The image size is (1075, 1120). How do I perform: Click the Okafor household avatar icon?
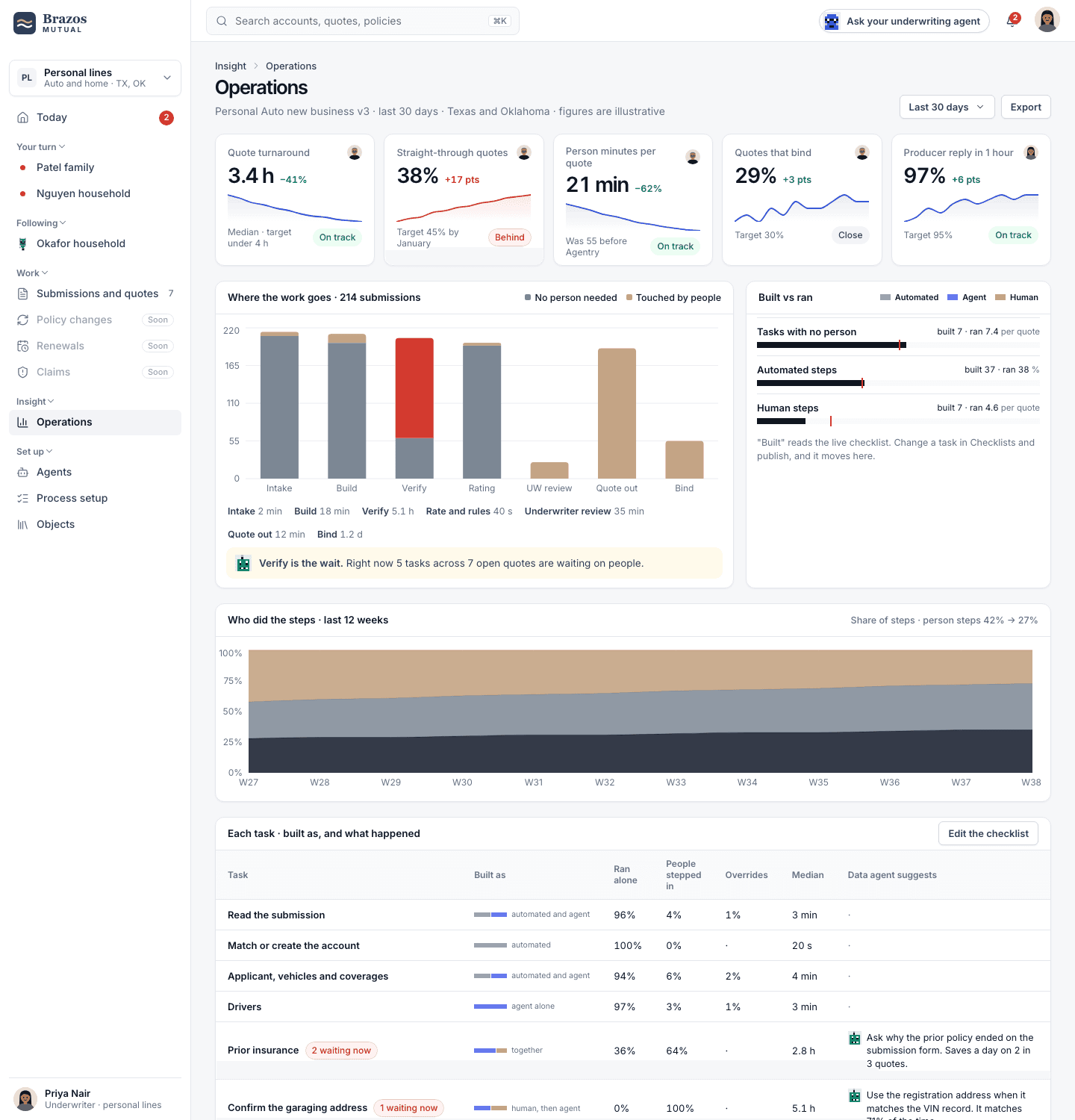click(x=23, y=243)
